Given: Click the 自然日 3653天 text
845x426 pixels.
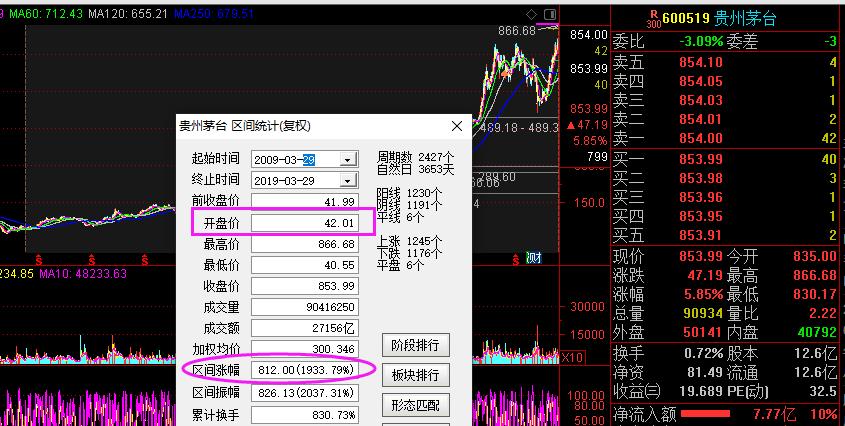Looking at the screenshot, I should click(x=415, y=169).
